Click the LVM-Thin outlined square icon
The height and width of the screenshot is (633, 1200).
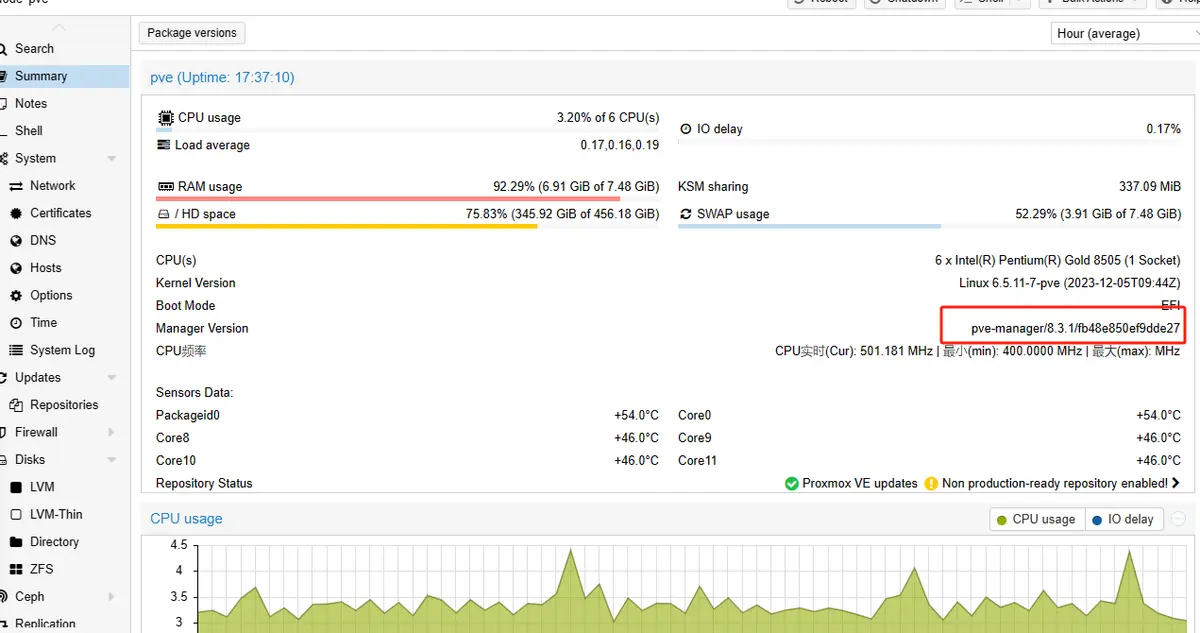click(16, 514)
